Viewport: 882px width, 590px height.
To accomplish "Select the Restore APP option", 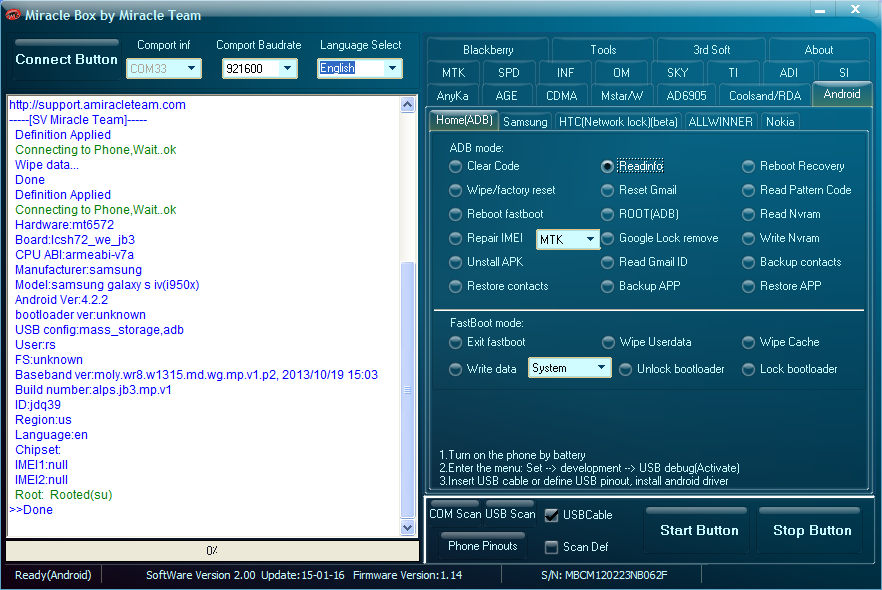I will tap(782, 286).
